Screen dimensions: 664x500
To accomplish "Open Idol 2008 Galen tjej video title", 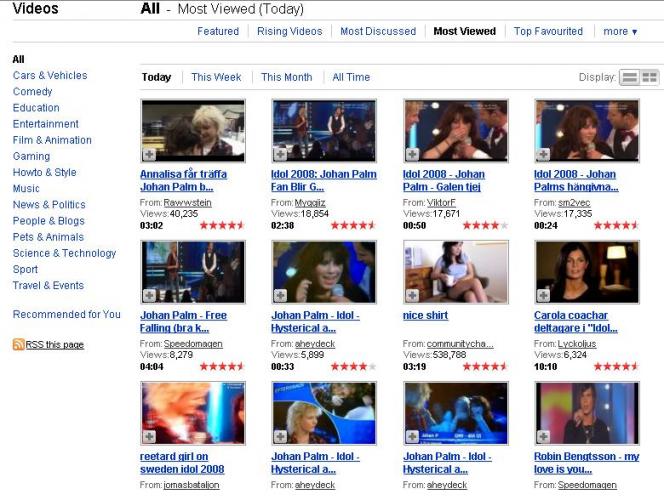I will (x=443, y=179).
